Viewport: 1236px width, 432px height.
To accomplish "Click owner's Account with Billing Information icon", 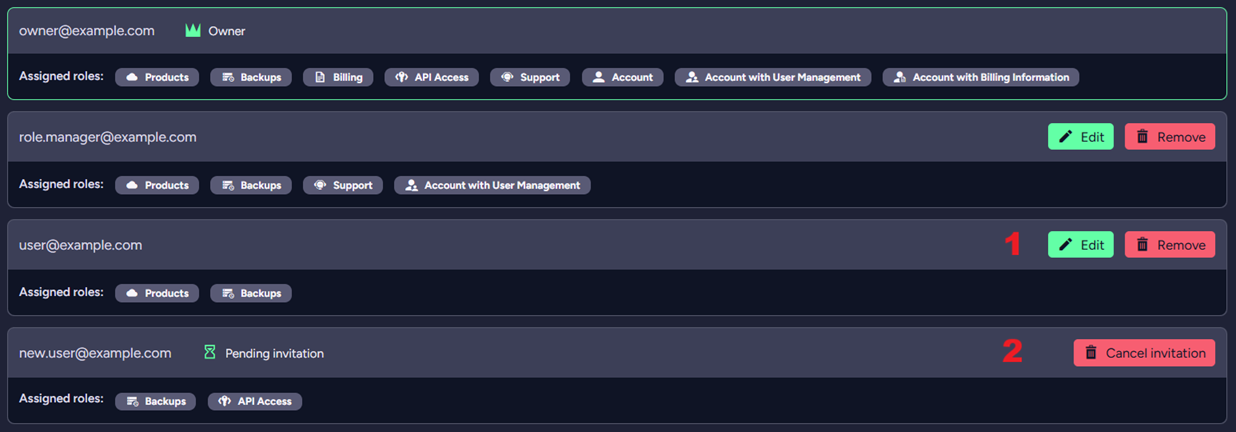I will coord(900,77).
